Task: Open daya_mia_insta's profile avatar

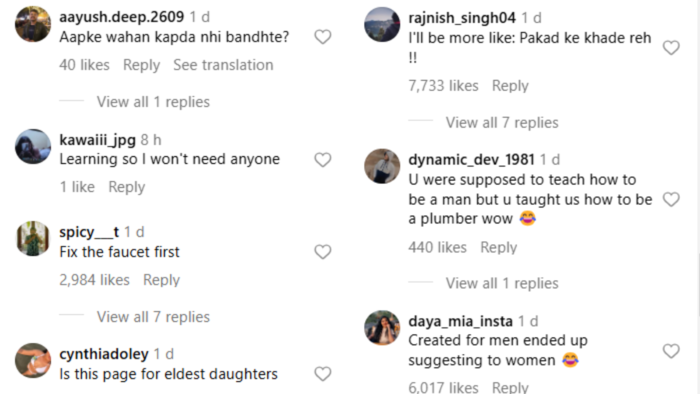Action: pos(382,328)
